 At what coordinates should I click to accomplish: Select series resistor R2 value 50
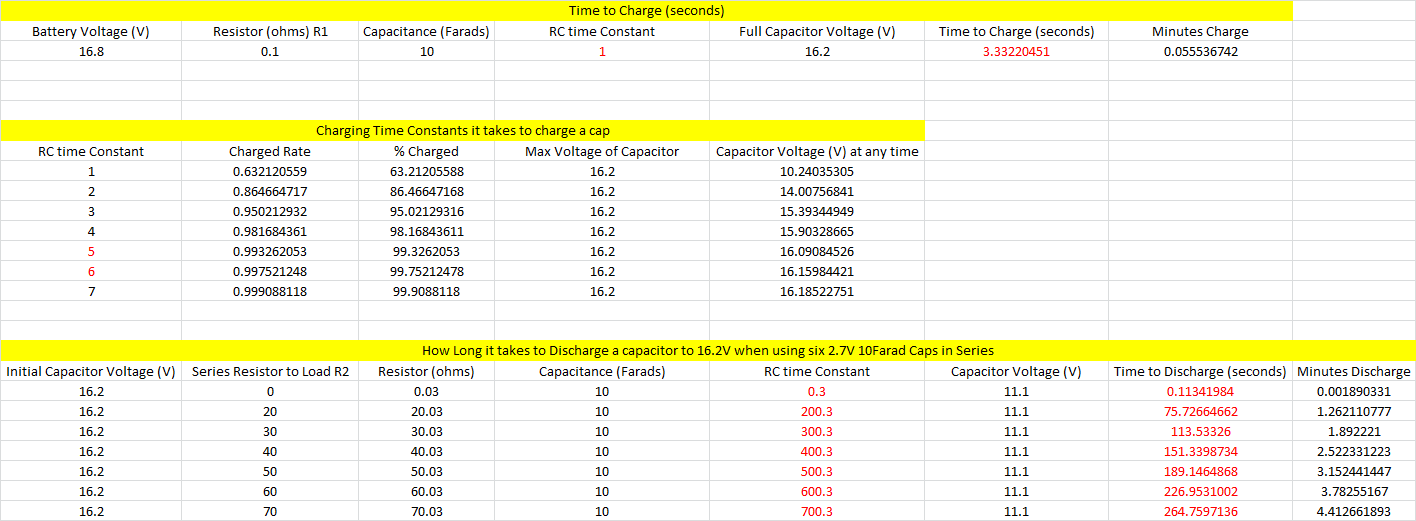(x=270, y=471)
